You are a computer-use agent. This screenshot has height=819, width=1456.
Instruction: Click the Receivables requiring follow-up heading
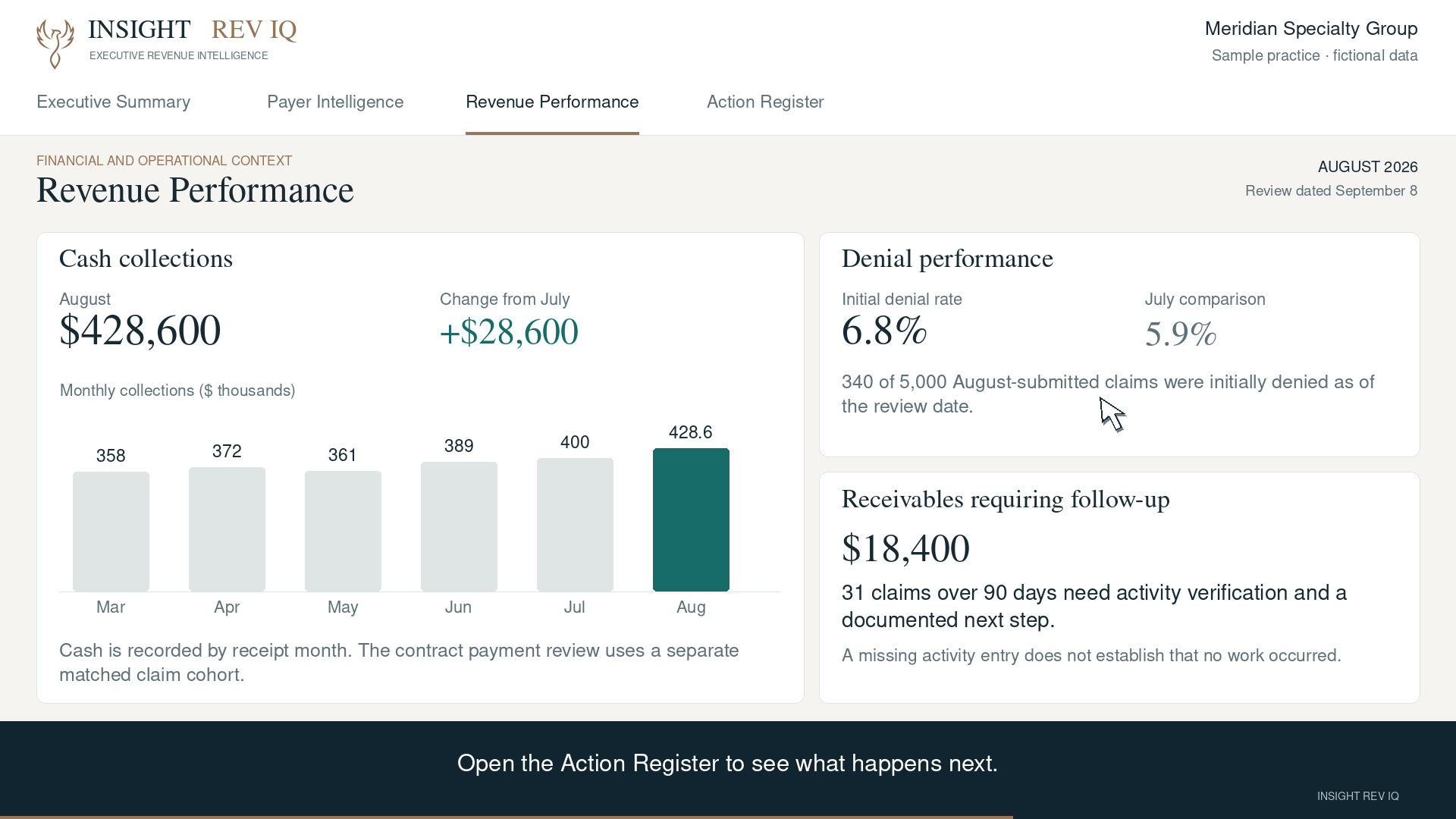pyautogui.click(x=1006, y=500)
